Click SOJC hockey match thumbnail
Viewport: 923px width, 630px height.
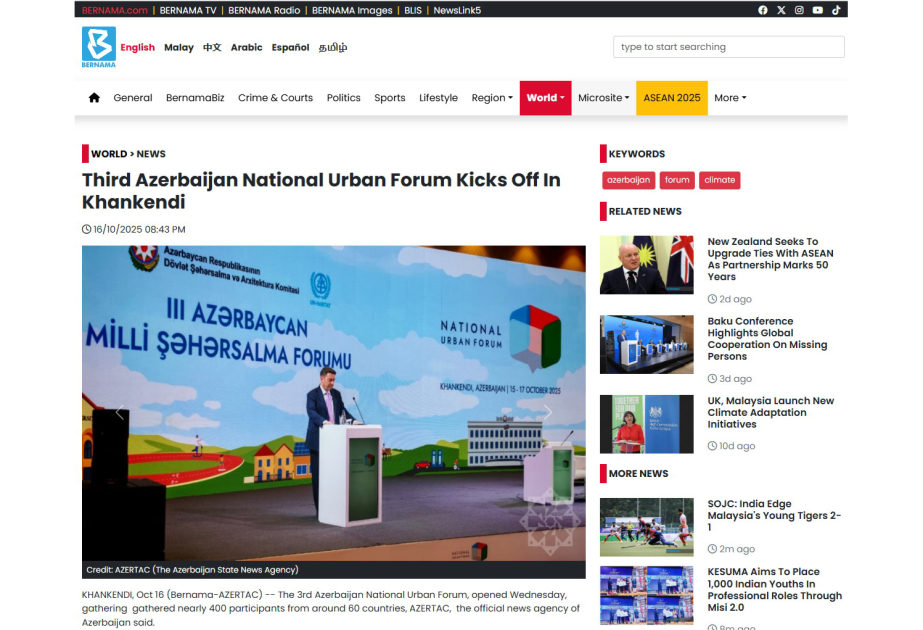tap(646, 527)
